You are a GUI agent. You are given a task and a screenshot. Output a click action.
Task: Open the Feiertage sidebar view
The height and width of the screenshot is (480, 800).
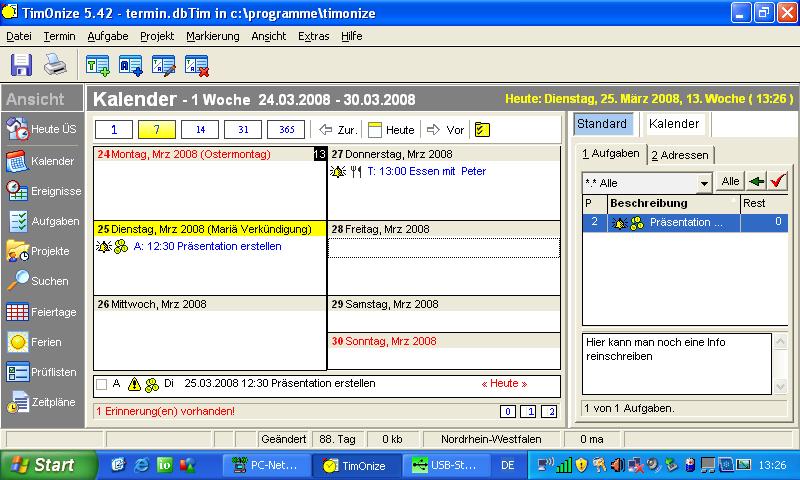[42, 312]
